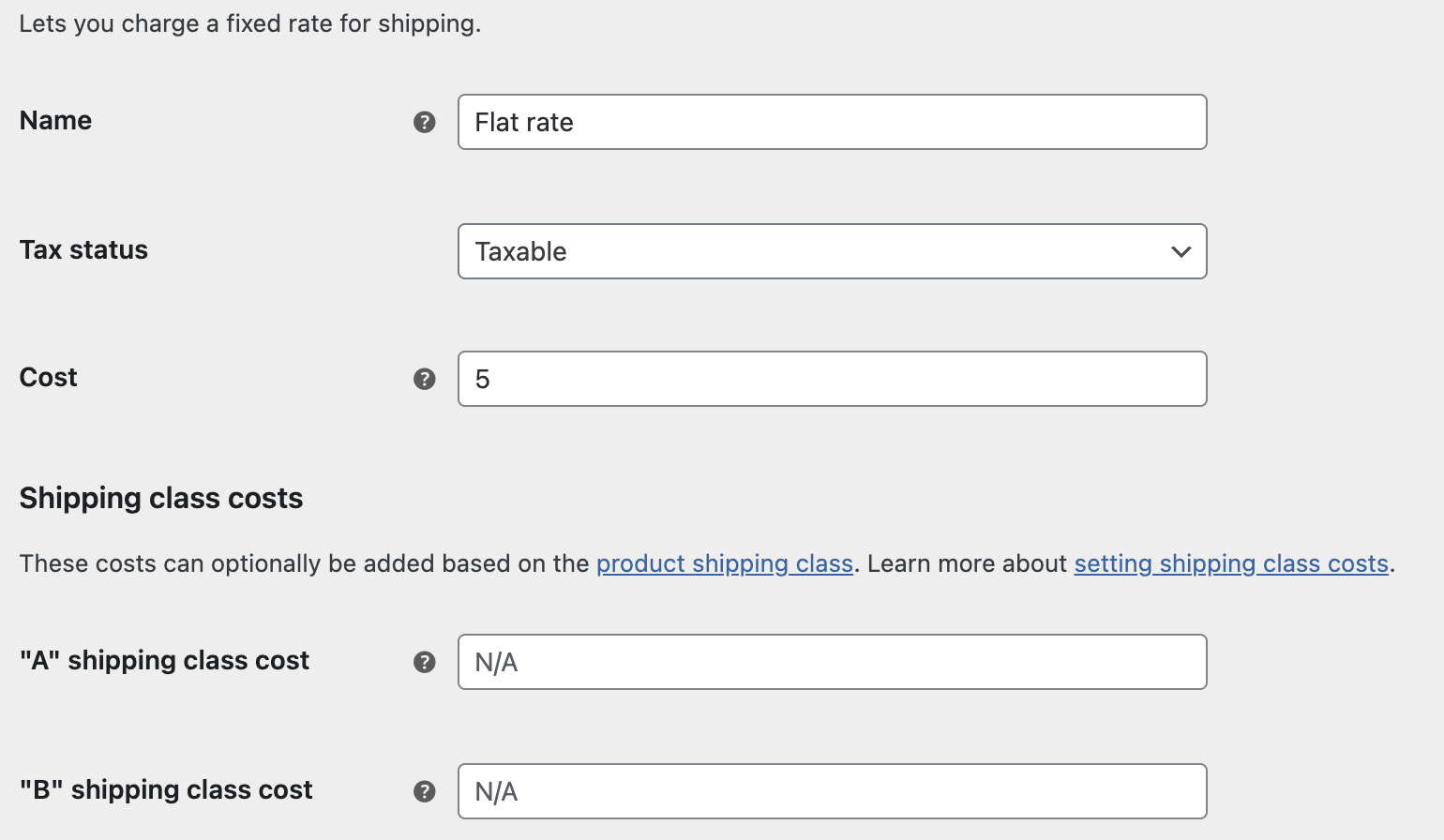This screenshot has width=1444, height=840.
Task: Click the Name field label
Action: click(55, 121)
